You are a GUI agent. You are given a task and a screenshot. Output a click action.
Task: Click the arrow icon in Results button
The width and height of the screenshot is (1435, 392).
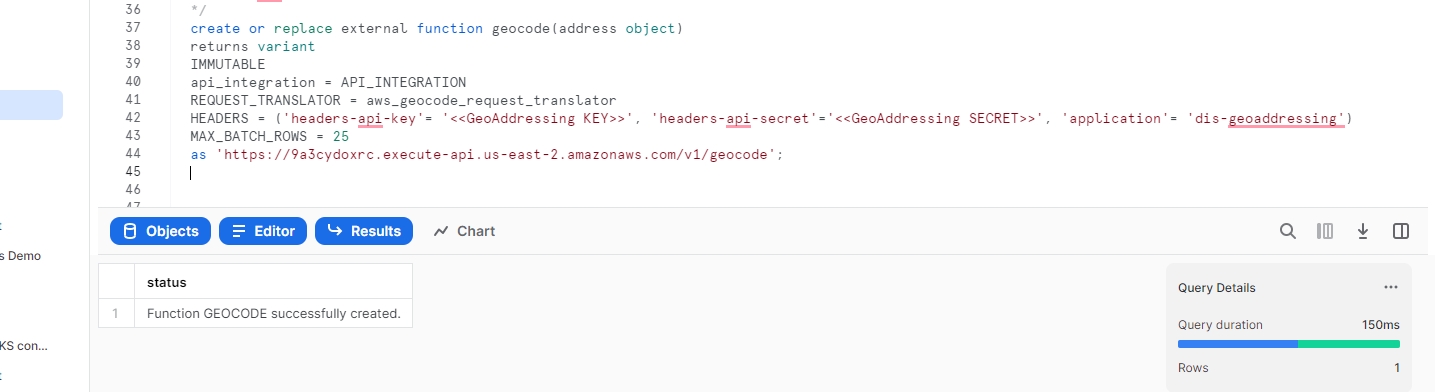(334, 231)
